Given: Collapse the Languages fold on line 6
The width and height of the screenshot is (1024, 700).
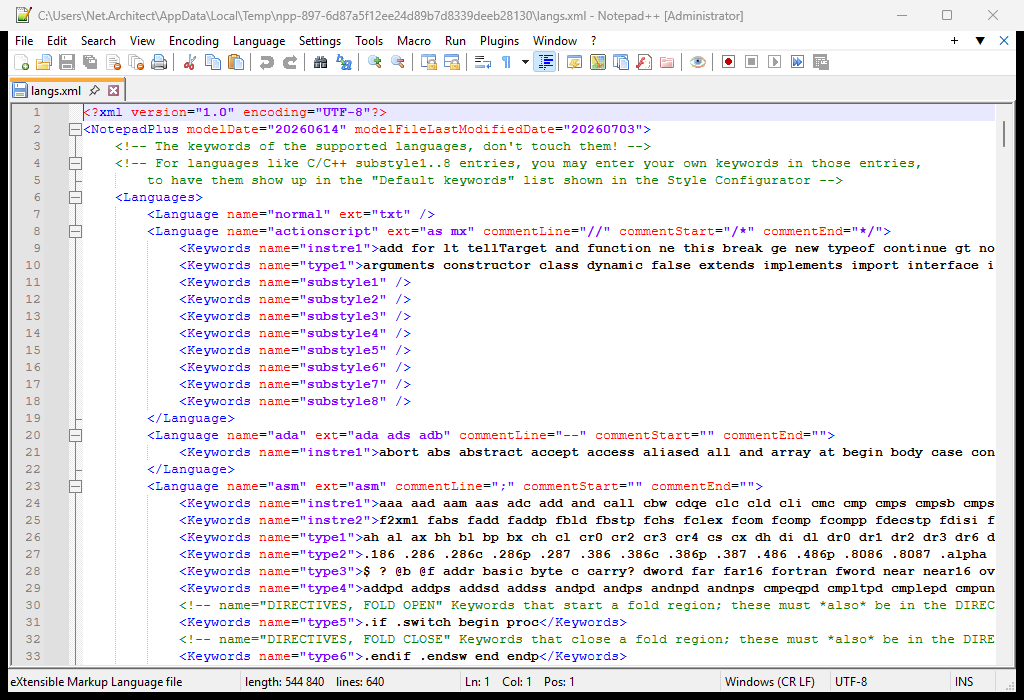Looking at the screenshot, I should pyautogui.click(x=76, y=197).
